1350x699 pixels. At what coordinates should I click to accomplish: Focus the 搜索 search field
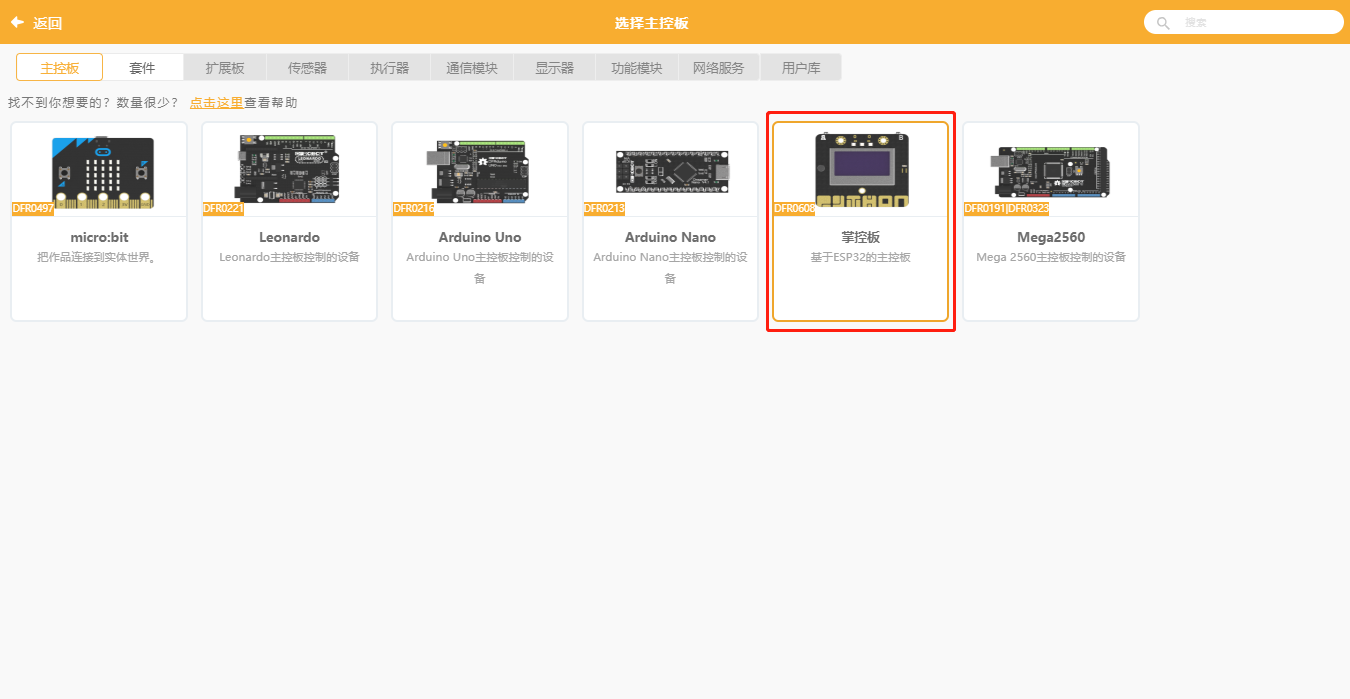[x=1243, y=22]
